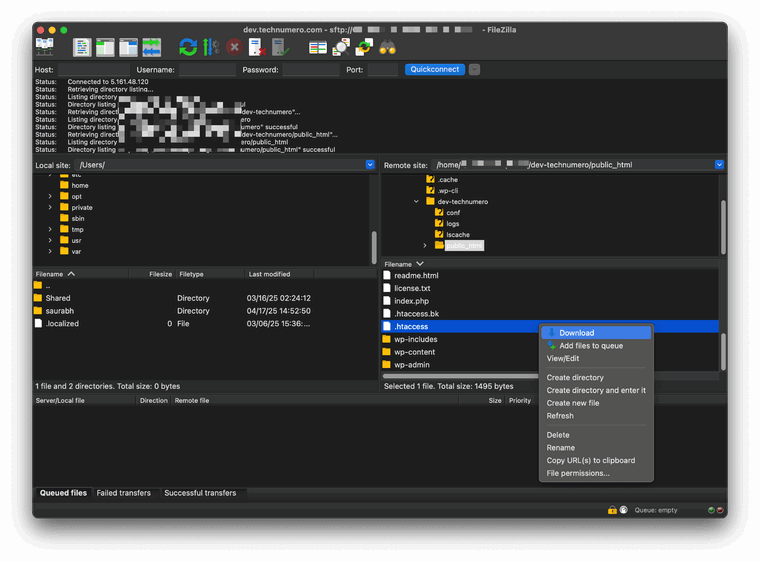This screenshot has width=760, height=561.
Task: Switch to the Successful transfers tab
Action: coord(200,493)
